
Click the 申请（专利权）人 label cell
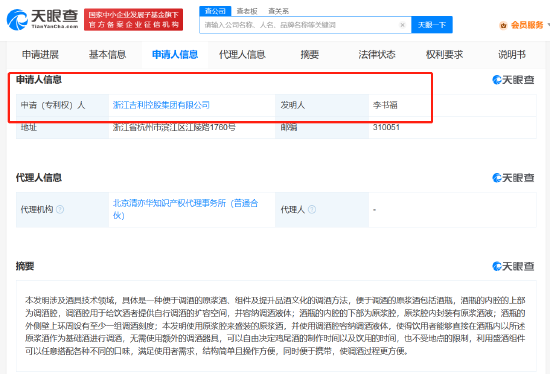[x=62, y=105]
